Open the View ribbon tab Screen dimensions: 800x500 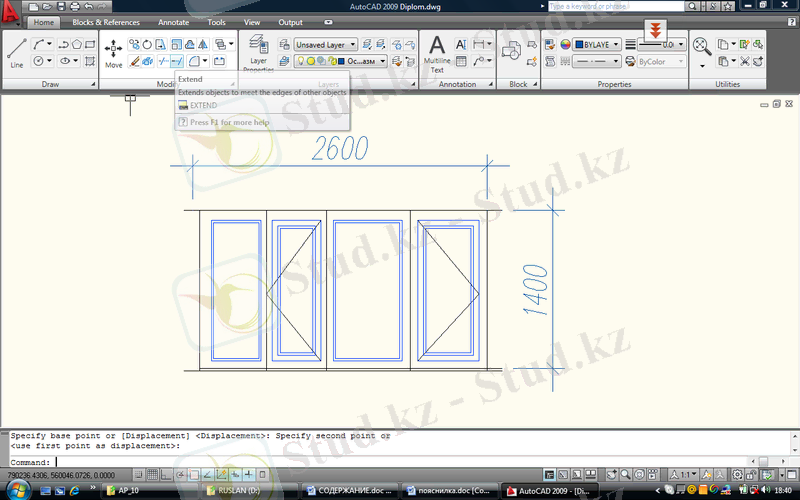click(x=252, y=22)
